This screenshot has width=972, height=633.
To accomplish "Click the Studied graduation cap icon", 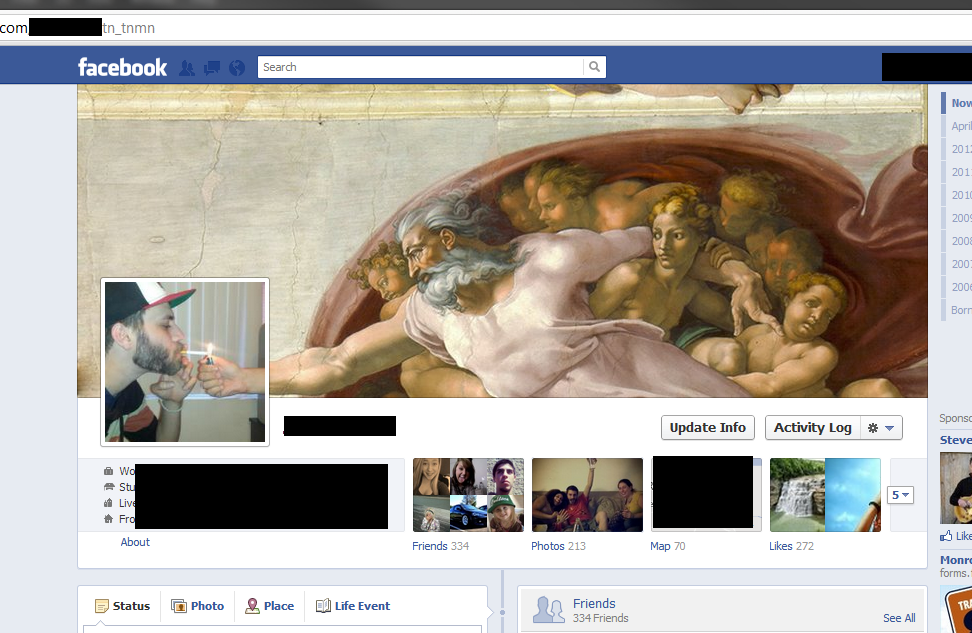I will (108, 487).
